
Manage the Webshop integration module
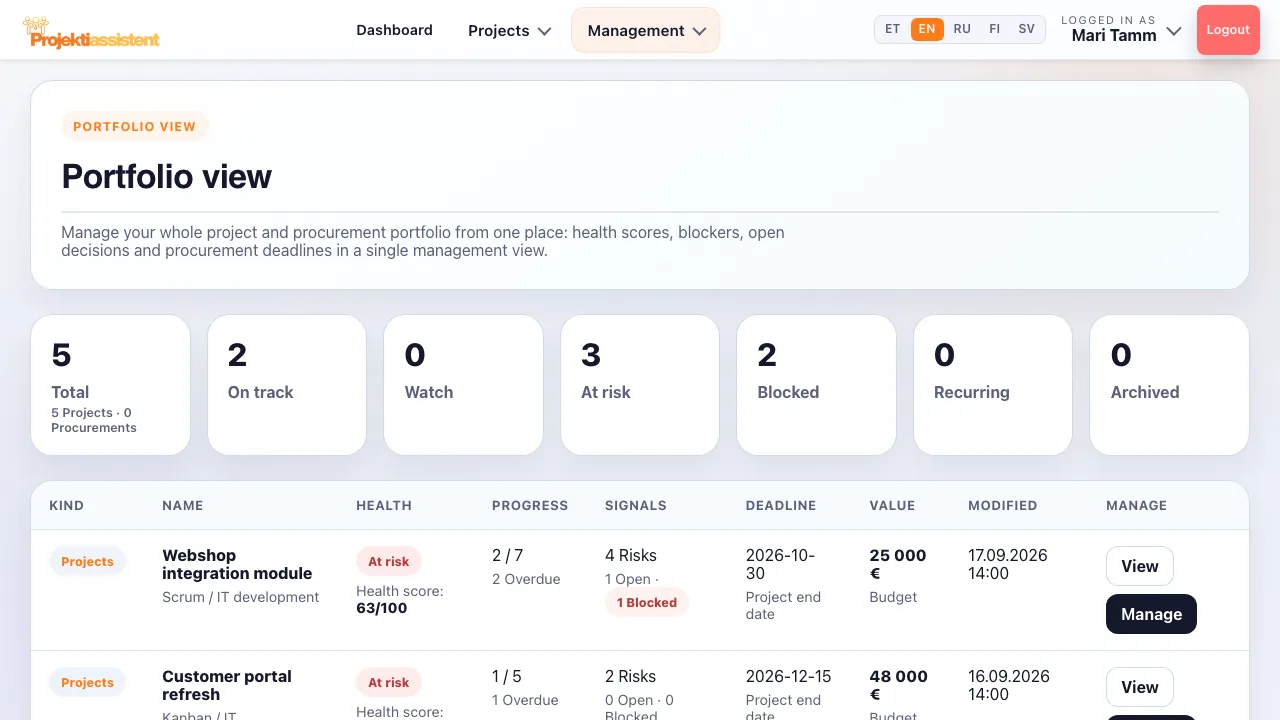pyautogui.click(x=1151, y=614)
